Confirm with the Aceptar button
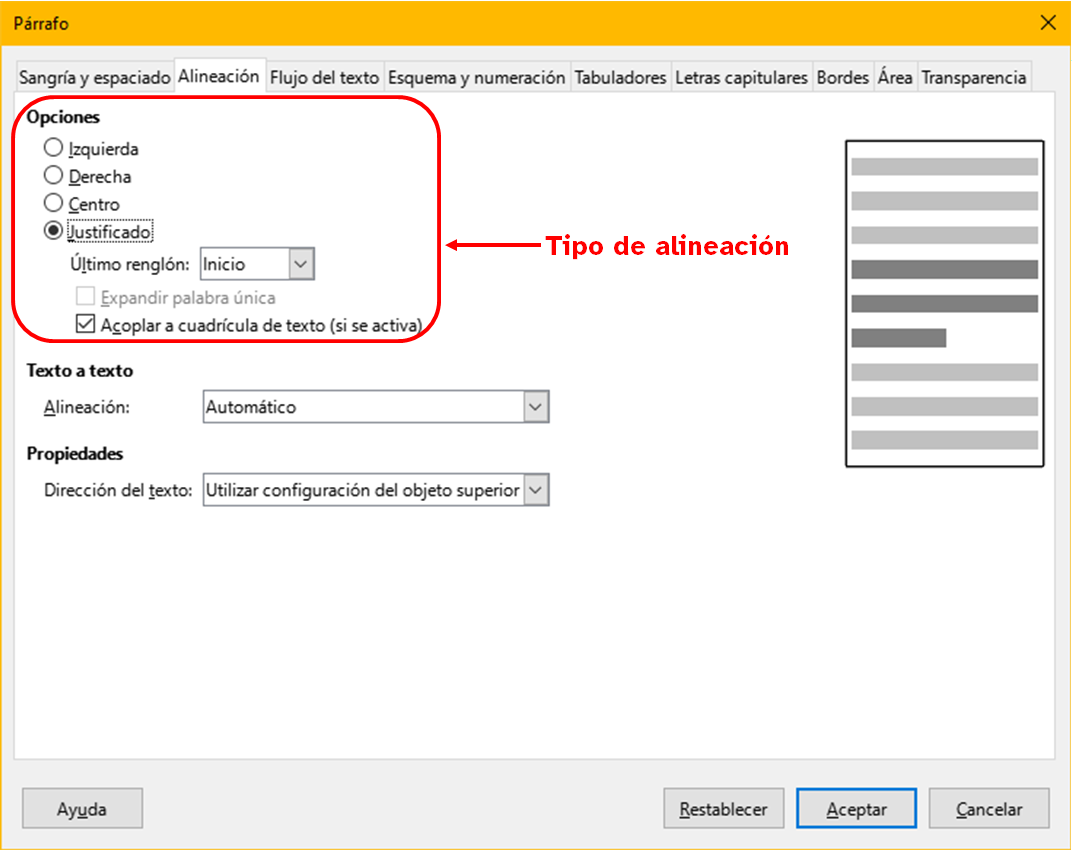This screenshot has width=1072, height=850. (856, 809)
